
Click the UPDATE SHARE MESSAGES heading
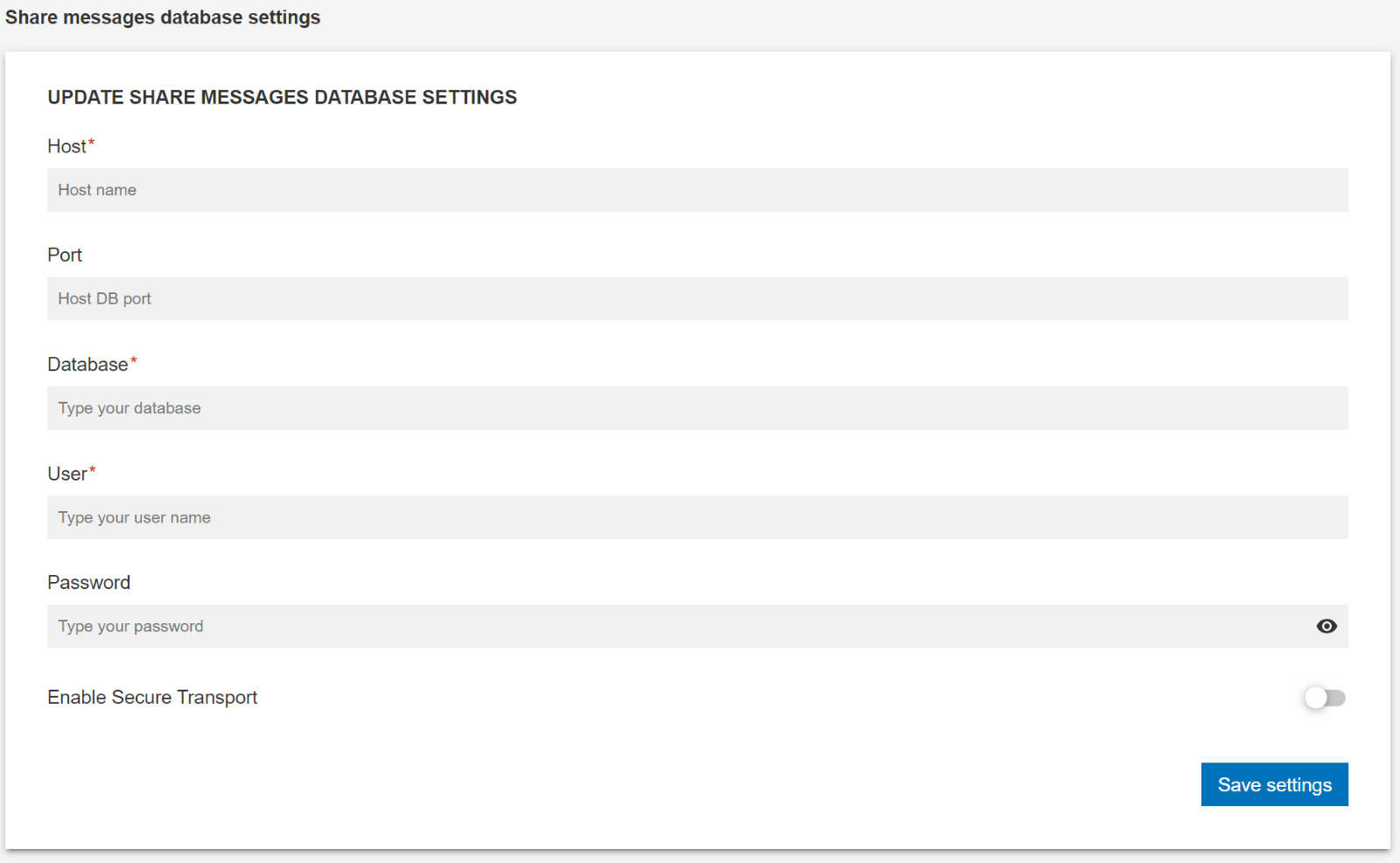282,97
